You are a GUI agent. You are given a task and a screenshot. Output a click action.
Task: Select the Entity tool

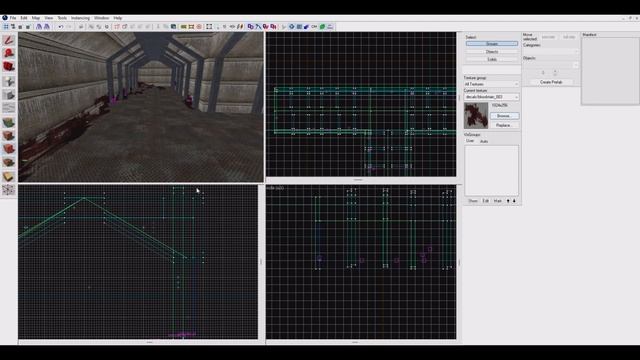9,81
